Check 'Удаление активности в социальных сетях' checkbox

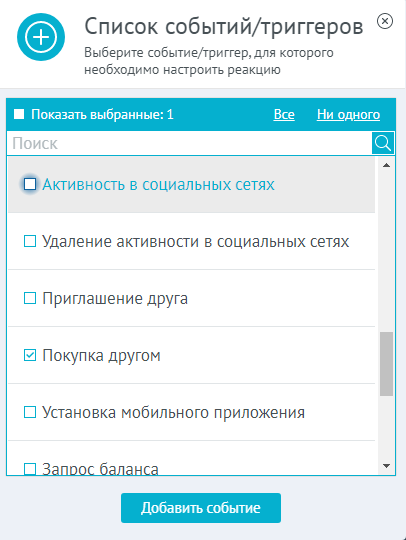pos(30,241)
